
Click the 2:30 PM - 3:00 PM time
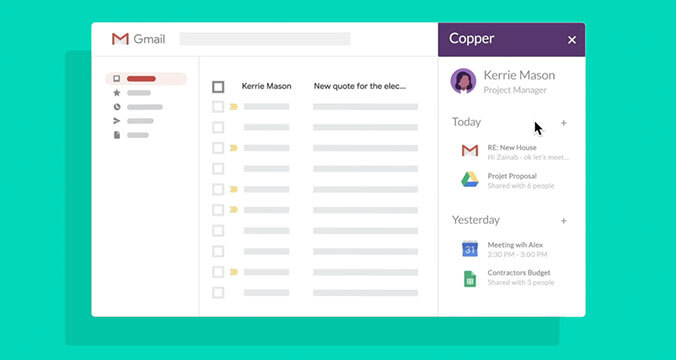[517, 254]
